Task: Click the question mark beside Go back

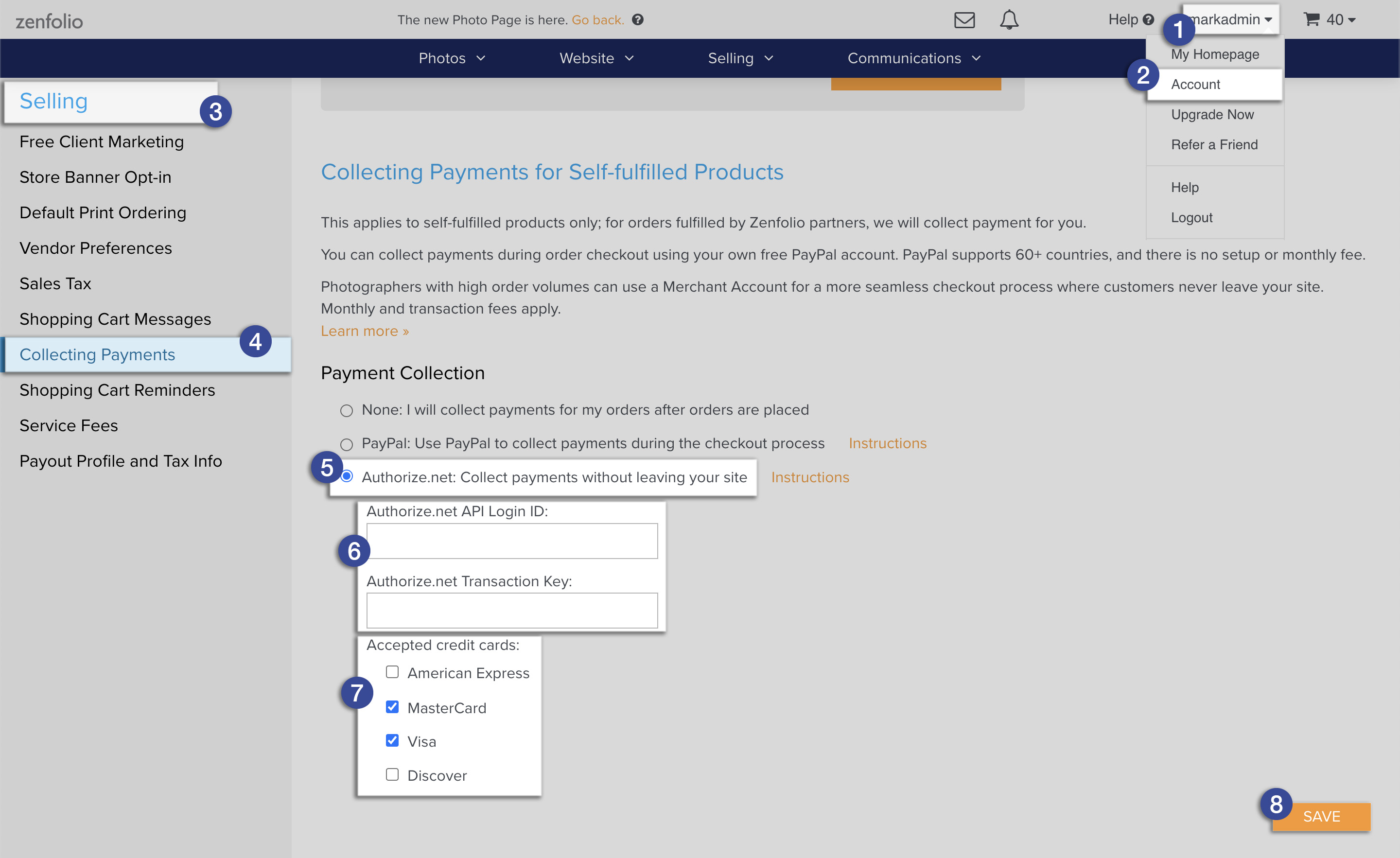Action: [x=638, y=20]
